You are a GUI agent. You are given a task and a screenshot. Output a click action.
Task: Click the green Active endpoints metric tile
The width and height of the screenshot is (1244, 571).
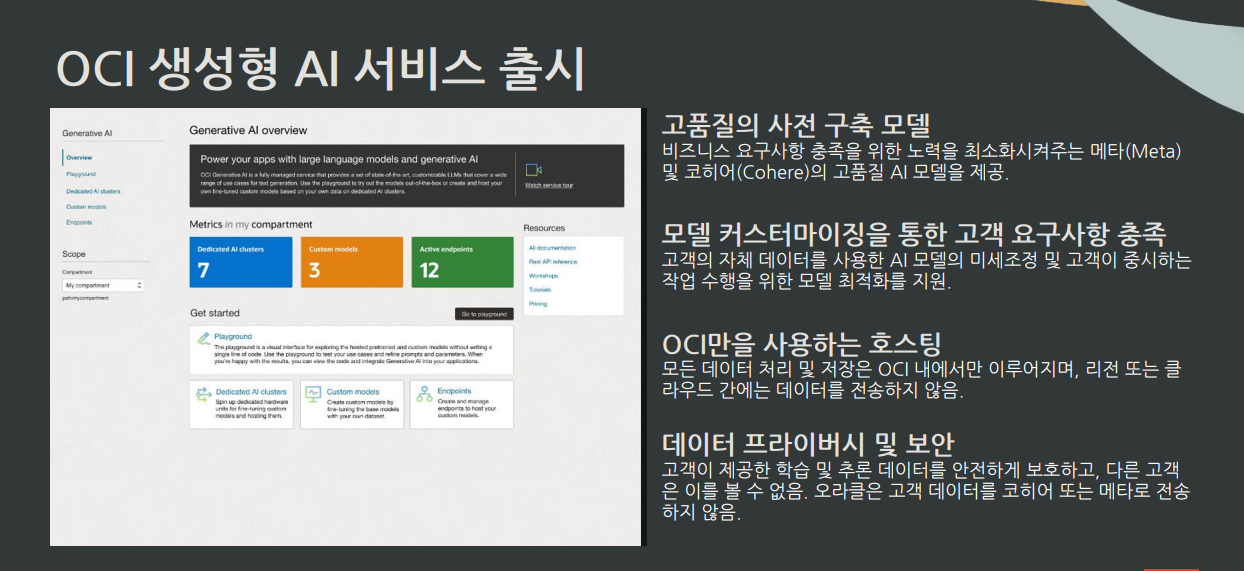462,262
